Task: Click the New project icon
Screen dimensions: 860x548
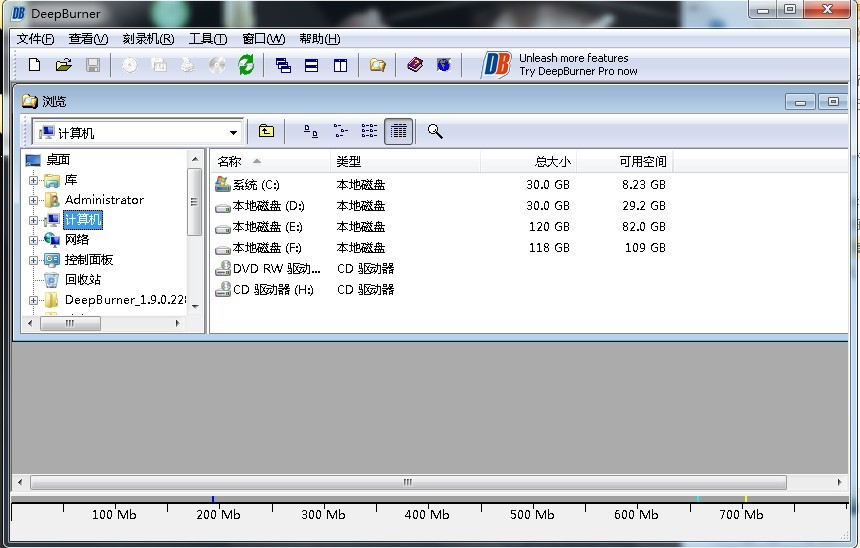Action: tap(34, 65)
